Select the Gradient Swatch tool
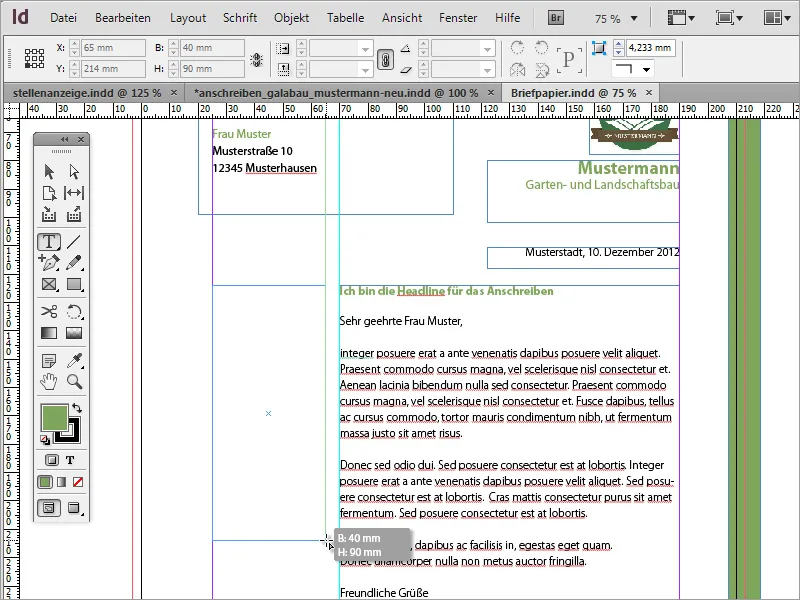 49,333
